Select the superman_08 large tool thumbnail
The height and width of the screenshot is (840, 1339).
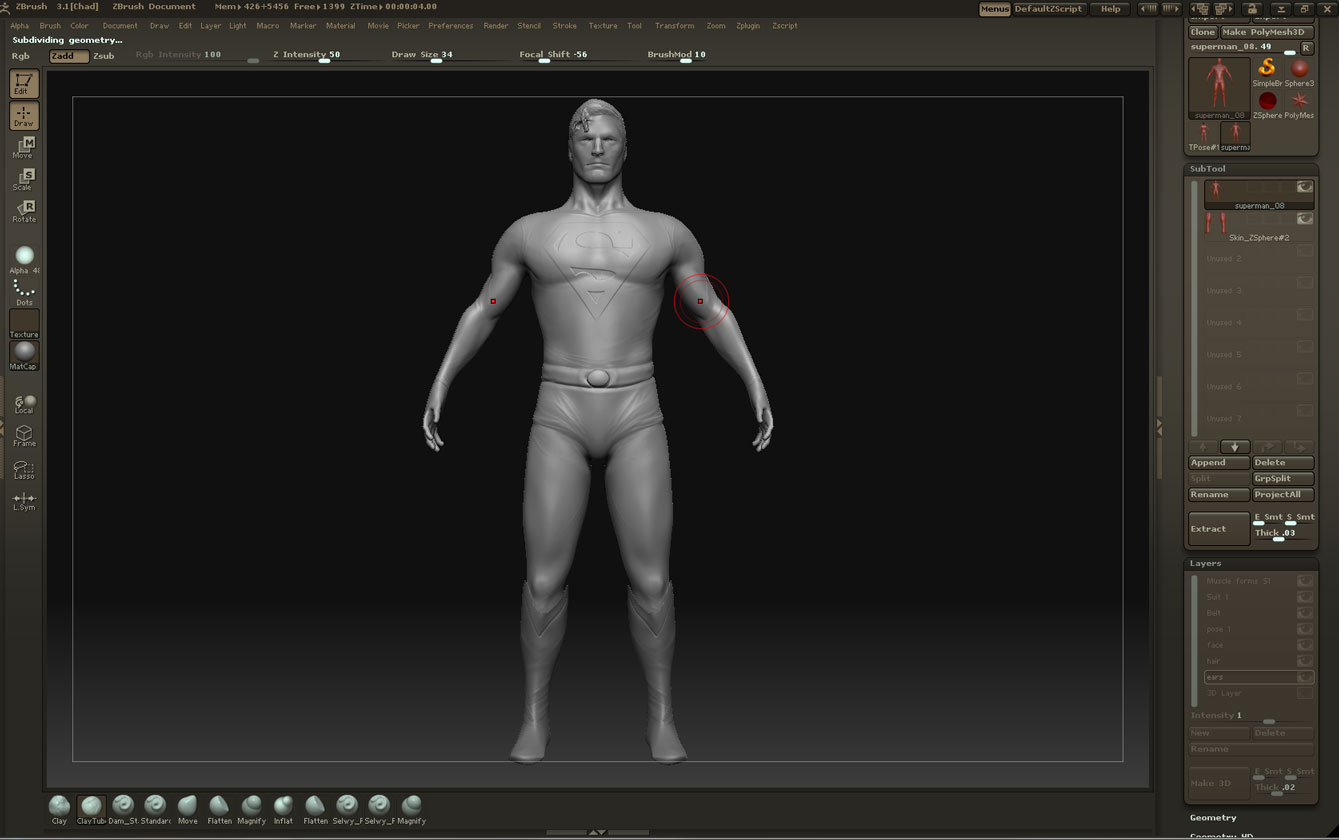click(1219, 89)
